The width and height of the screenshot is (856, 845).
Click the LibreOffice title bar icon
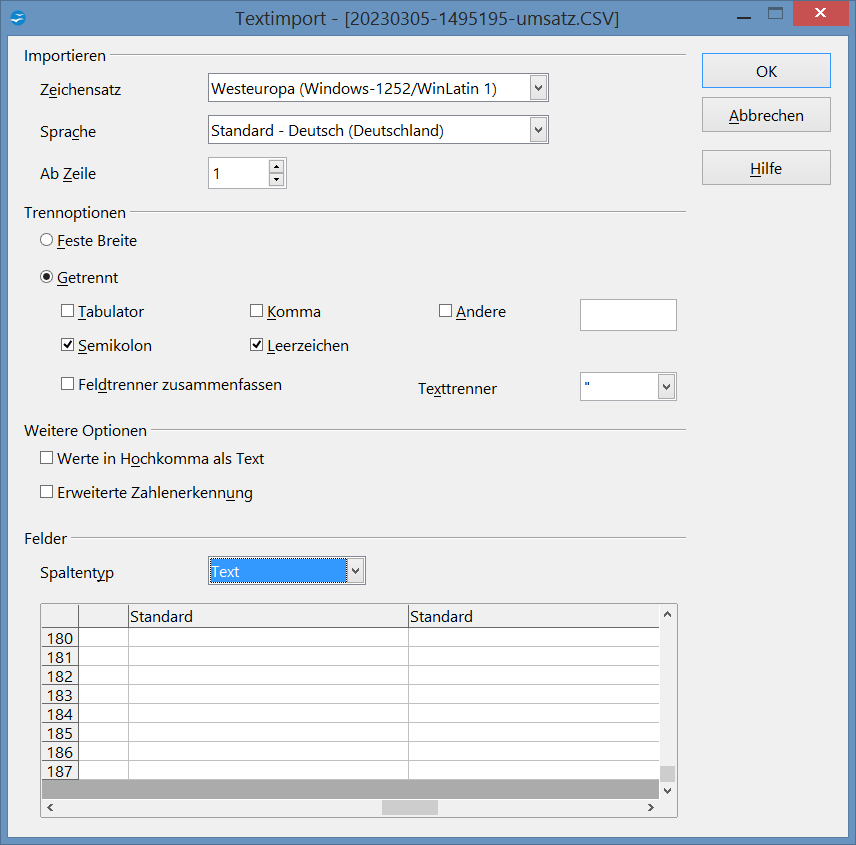(x=17, y=18)
